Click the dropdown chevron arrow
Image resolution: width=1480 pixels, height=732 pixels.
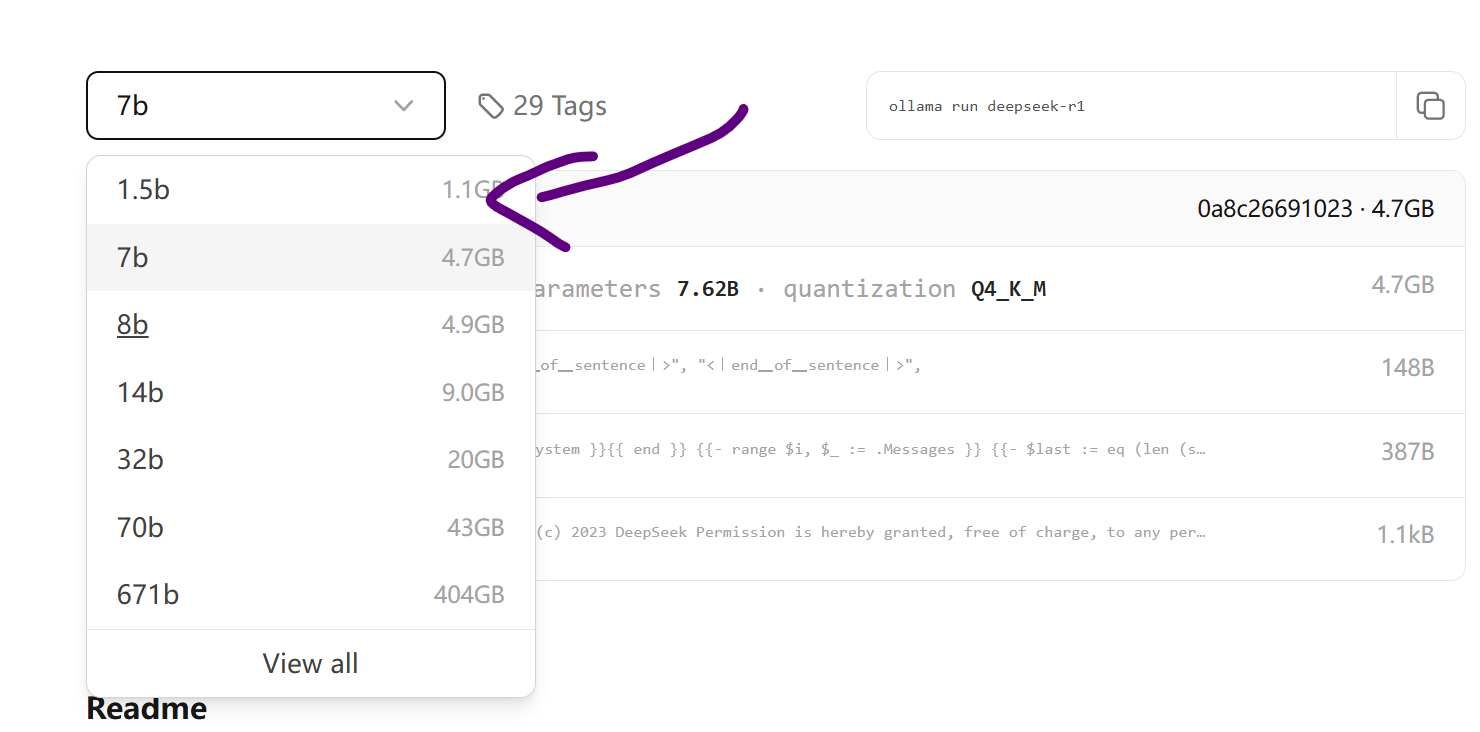404,105
